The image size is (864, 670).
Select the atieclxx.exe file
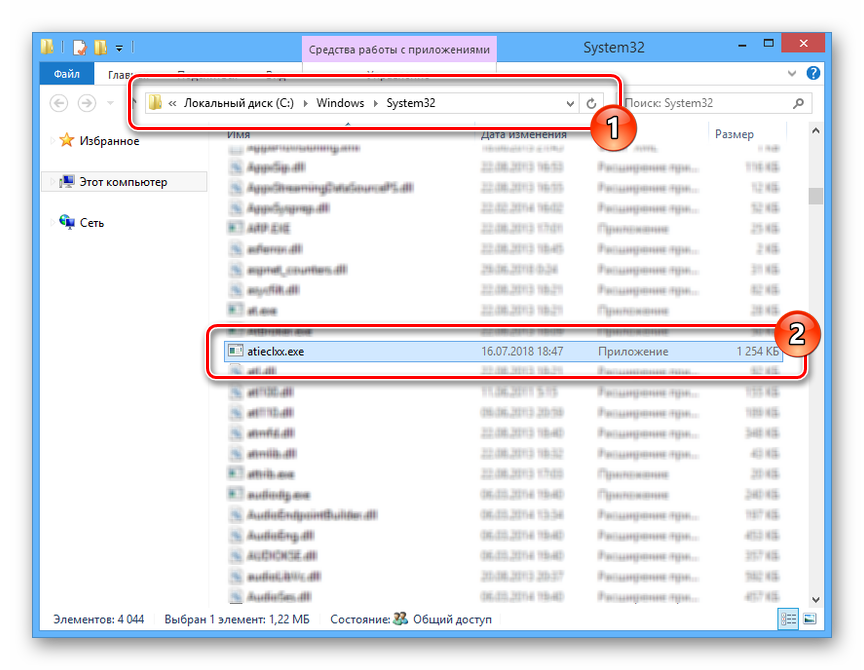[x=275, y=351]
